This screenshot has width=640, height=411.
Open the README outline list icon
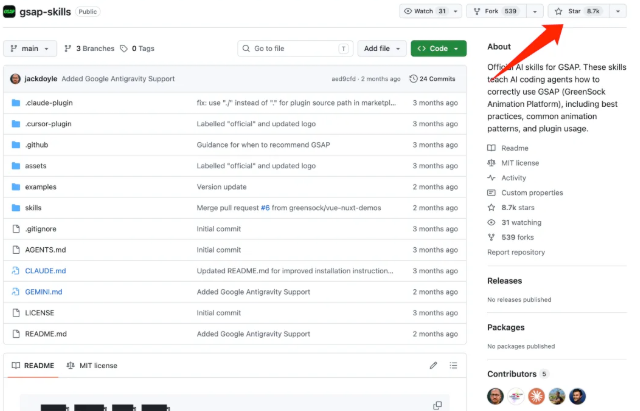(453, 366)
